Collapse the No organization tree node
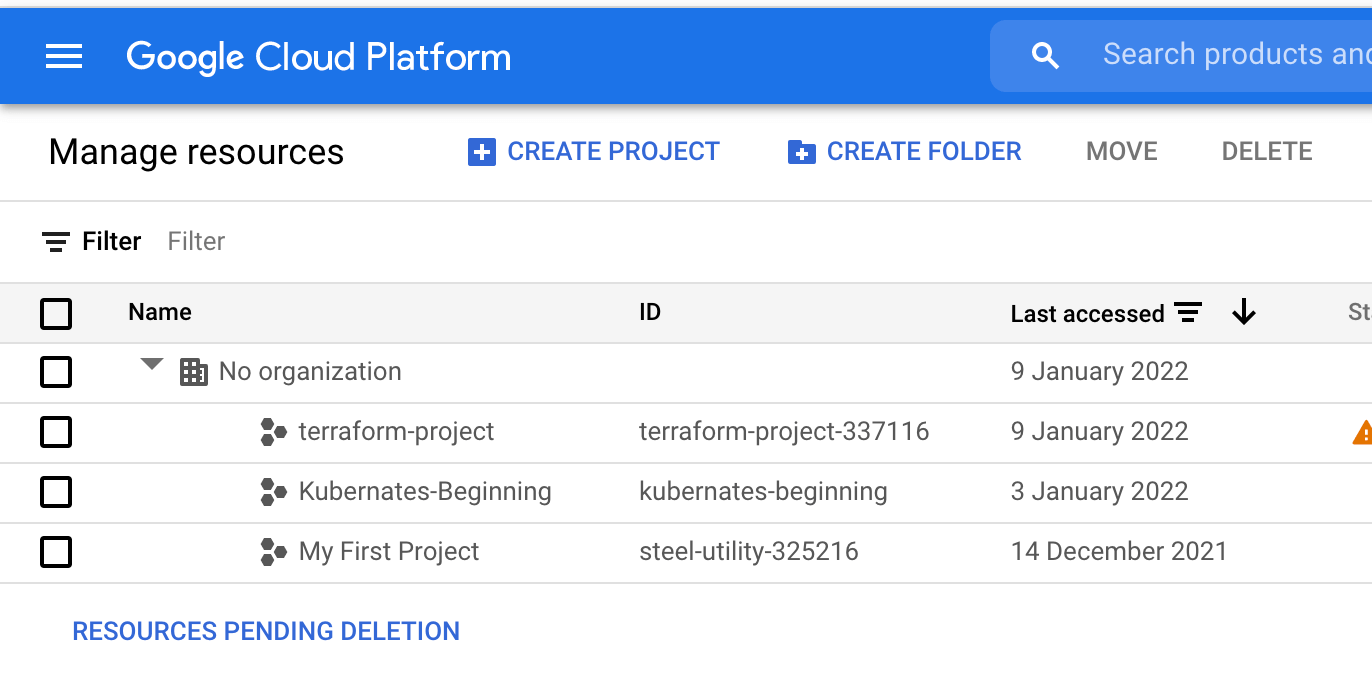 click(152, 365)
